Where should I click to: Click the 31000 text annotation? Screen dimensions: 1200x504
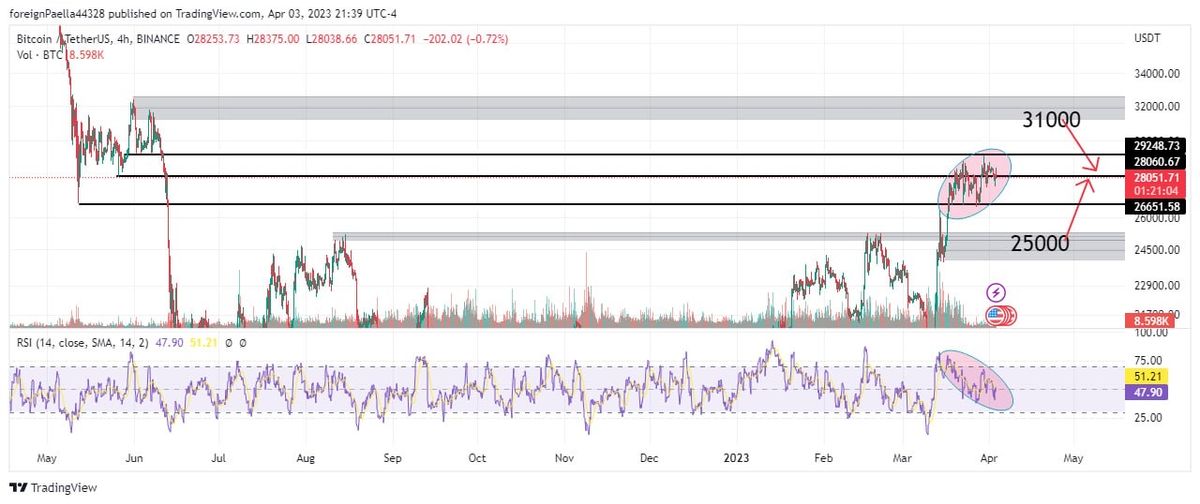click(1051, 120)
